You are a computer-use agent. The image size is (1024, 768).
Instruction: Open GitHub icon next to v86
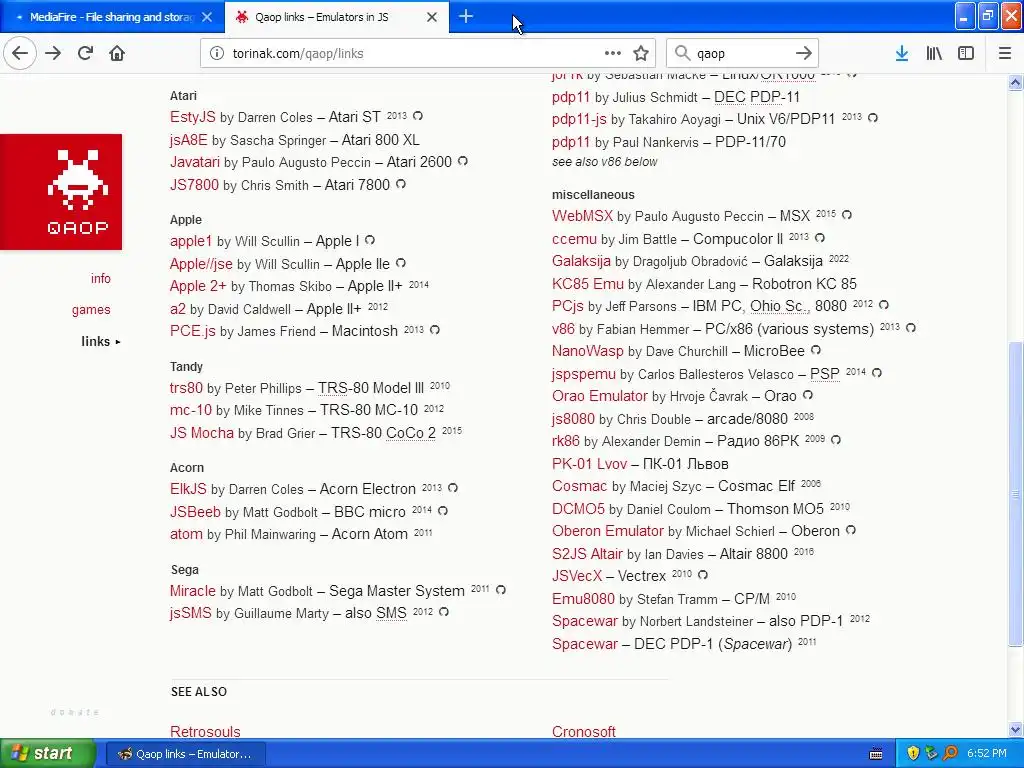[x=911, y=328]
